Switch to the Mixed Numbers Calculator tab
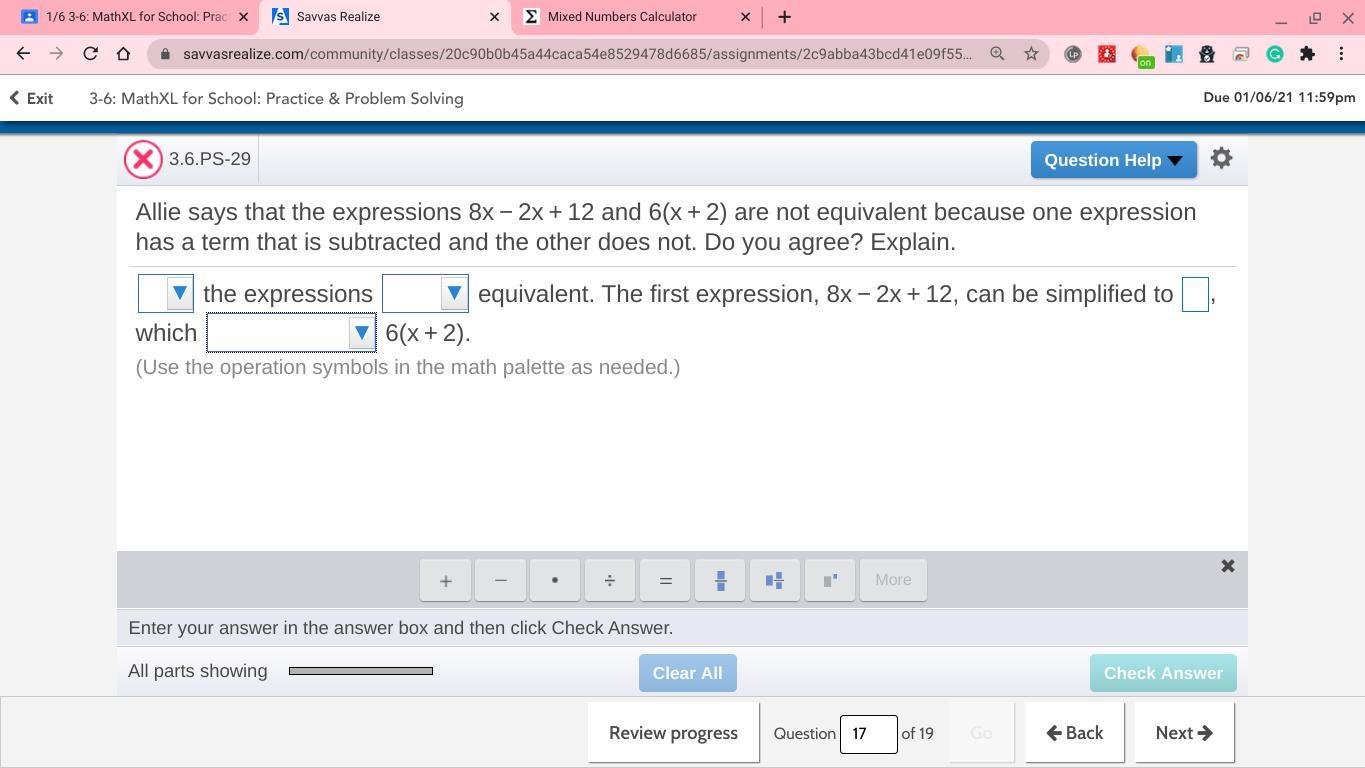The height and width of the screenshot is (768, 1365). pyautogui.click(x=638, y=17)
